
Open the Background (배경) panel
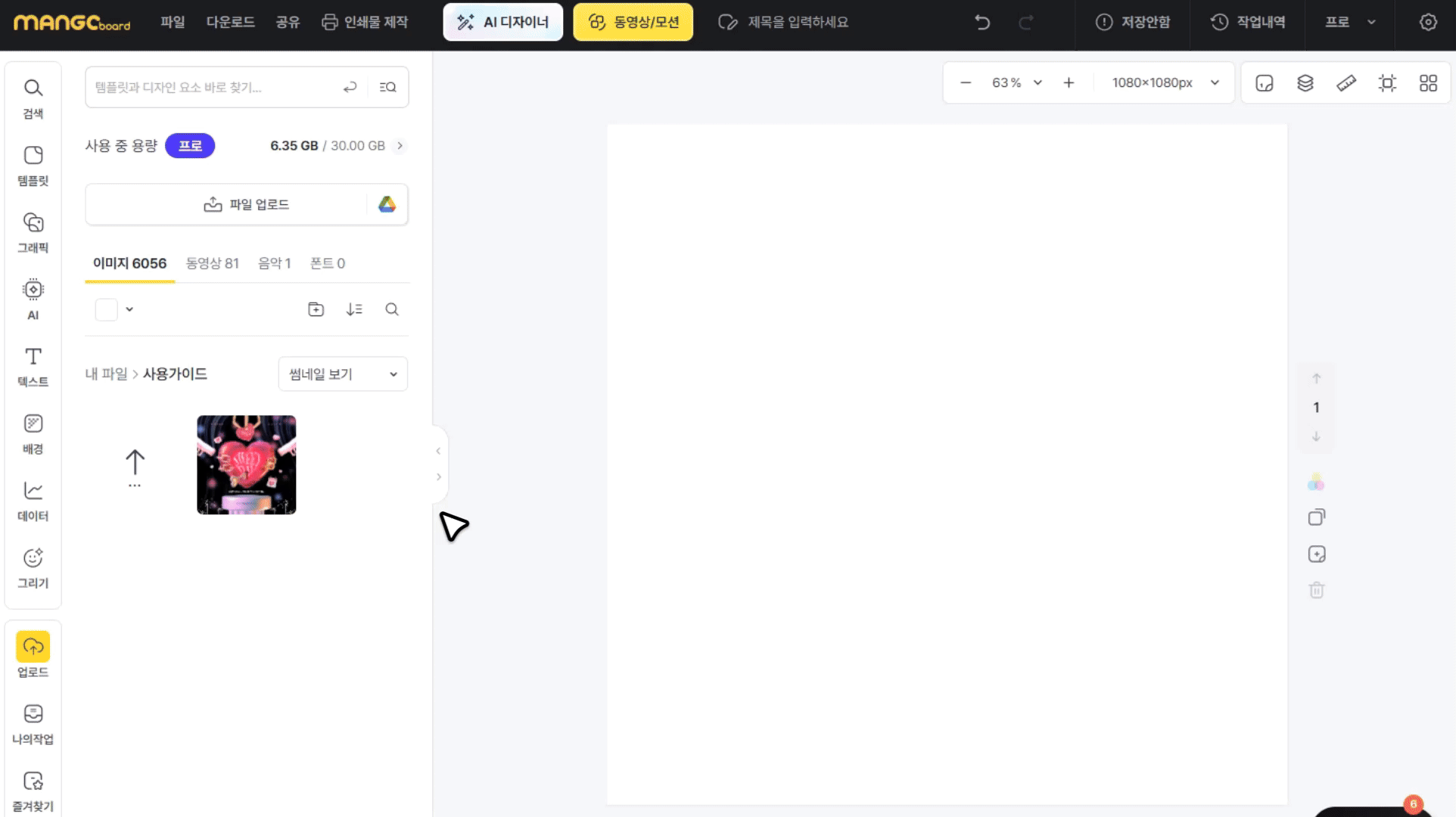[33, 433]
